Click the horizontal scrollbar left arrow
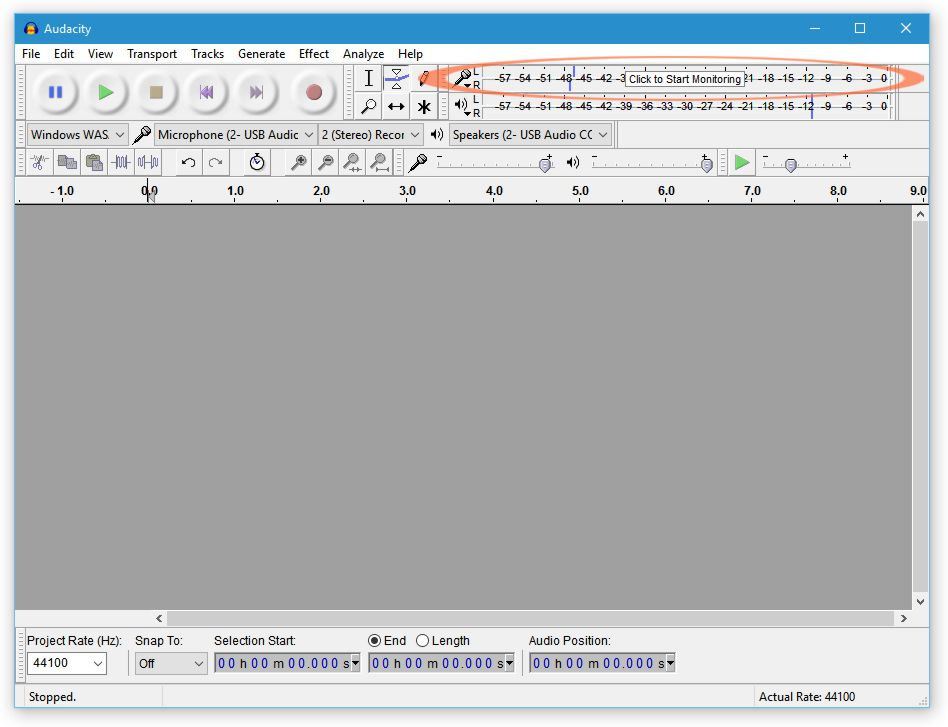Image resolution: width=948 pixels, height=727 pixels. click(159, 618)
